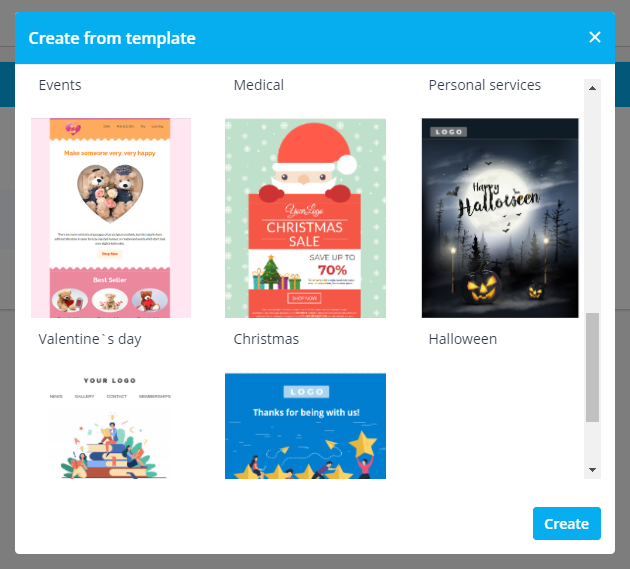Select the Personal services label
Screen dimensions: 630x569
tap(485, 86)
